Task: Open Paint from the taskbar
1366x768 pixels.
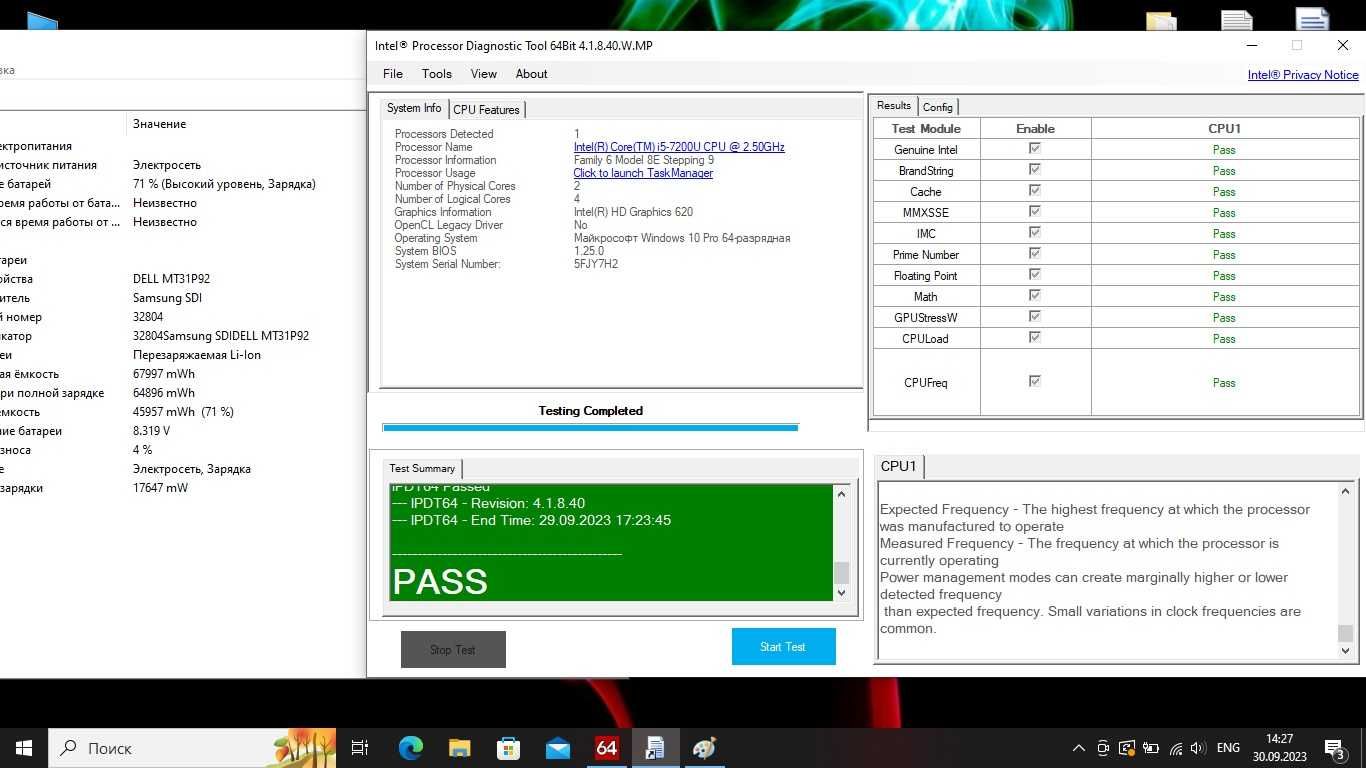Action: coord(705,748)
